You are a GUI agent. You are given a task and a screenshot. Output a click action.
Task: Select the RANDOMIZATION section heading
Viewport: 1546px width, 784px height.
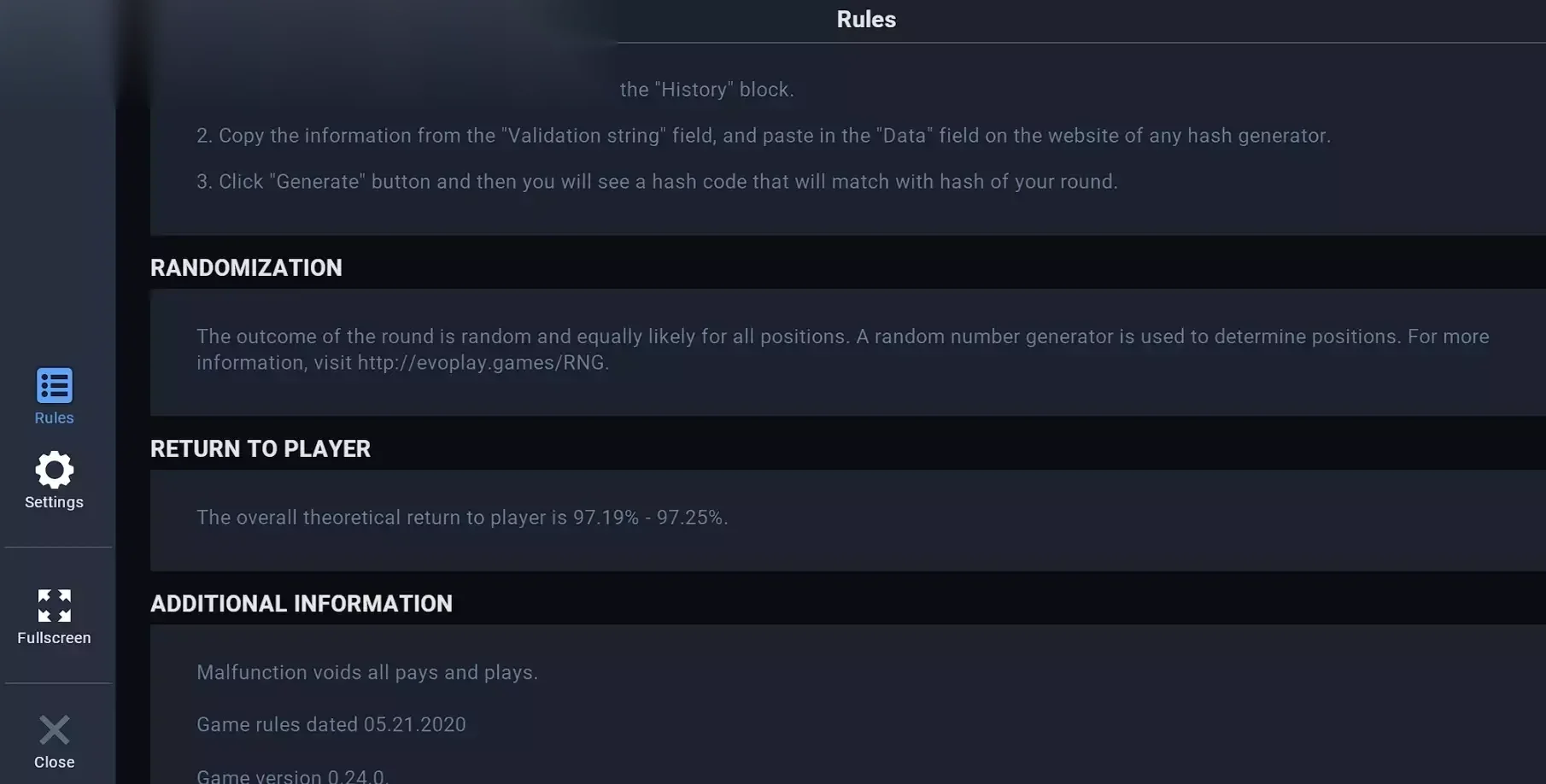click(246, 268)
